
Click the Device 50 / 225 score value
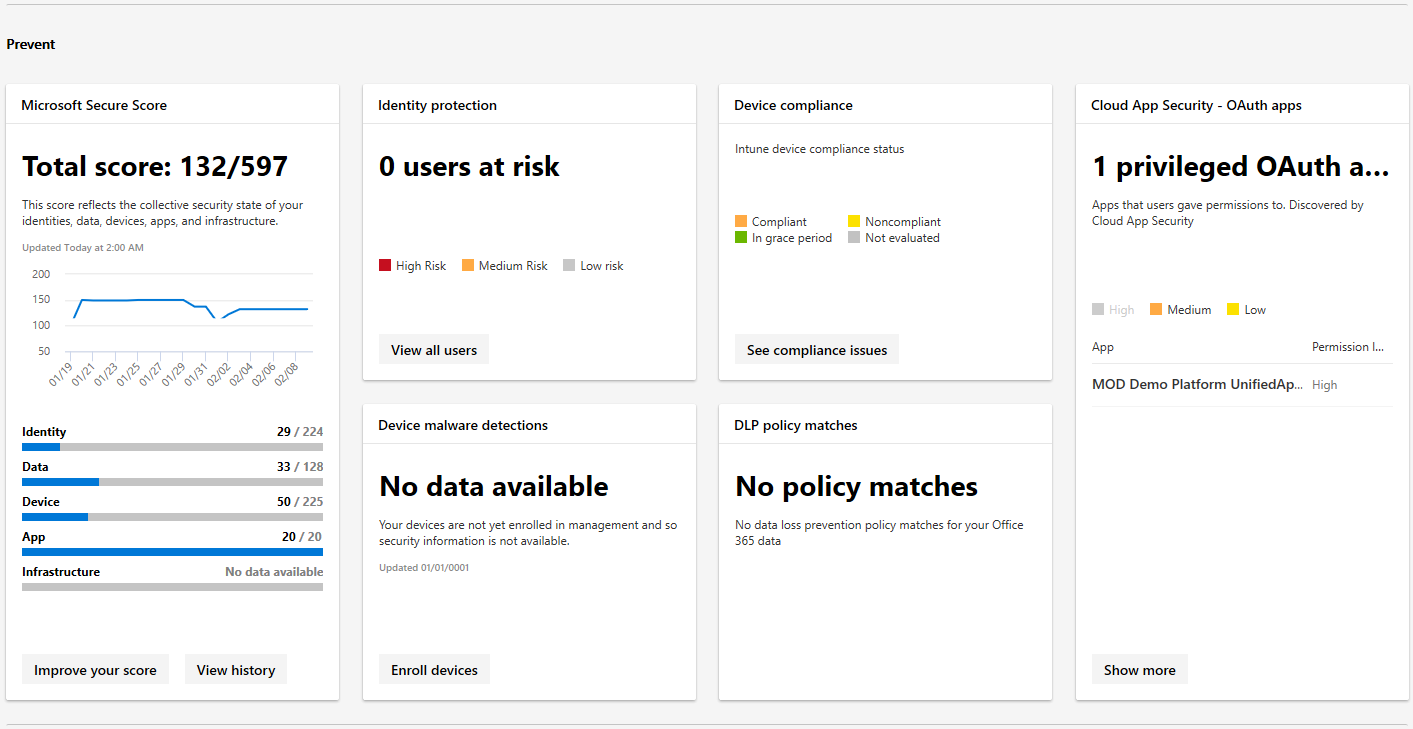click(300, 502)
